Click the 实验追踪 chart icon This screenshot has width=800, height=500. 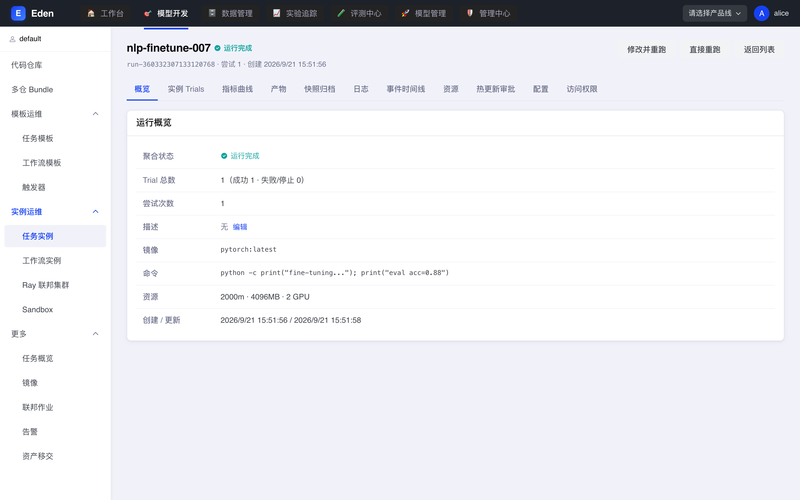pyautogui.click(x=276, y=13)
